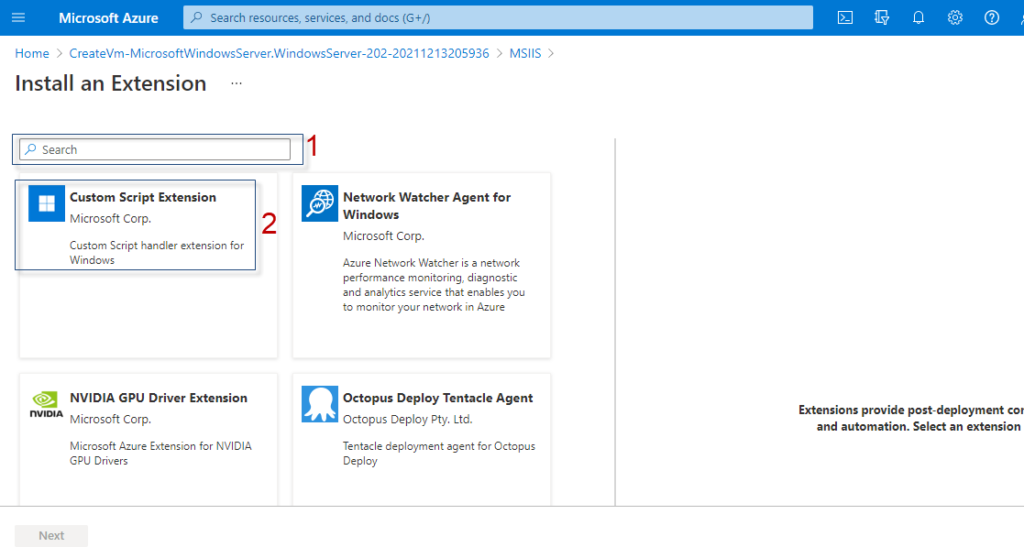Focus the global search resources box
Screen dimensions: 1024x547
(498, 18)
